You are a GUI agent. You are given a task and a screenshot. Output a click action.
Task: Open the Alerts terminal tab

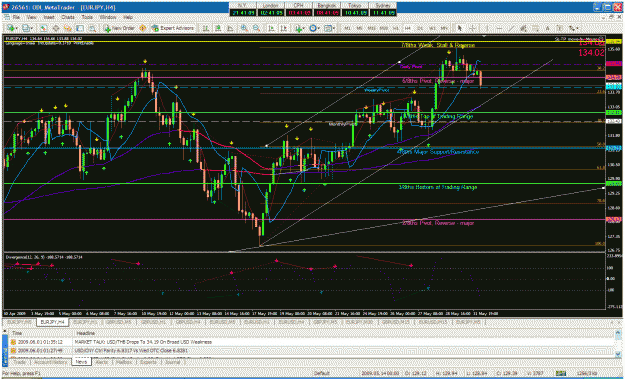[x=102, y=362]
